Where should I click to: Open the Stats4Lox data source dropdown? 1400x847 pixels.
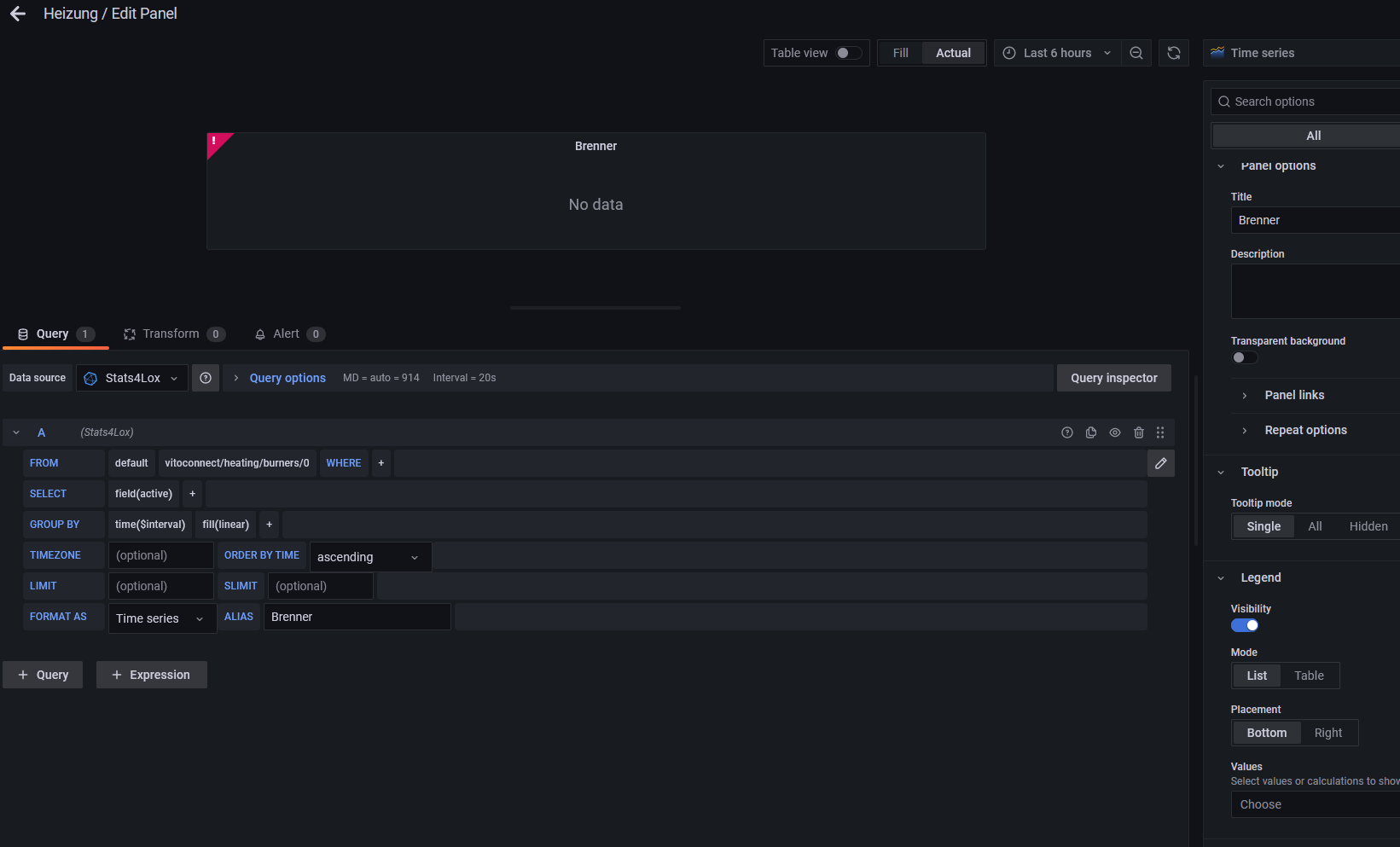tap(132, 378)
